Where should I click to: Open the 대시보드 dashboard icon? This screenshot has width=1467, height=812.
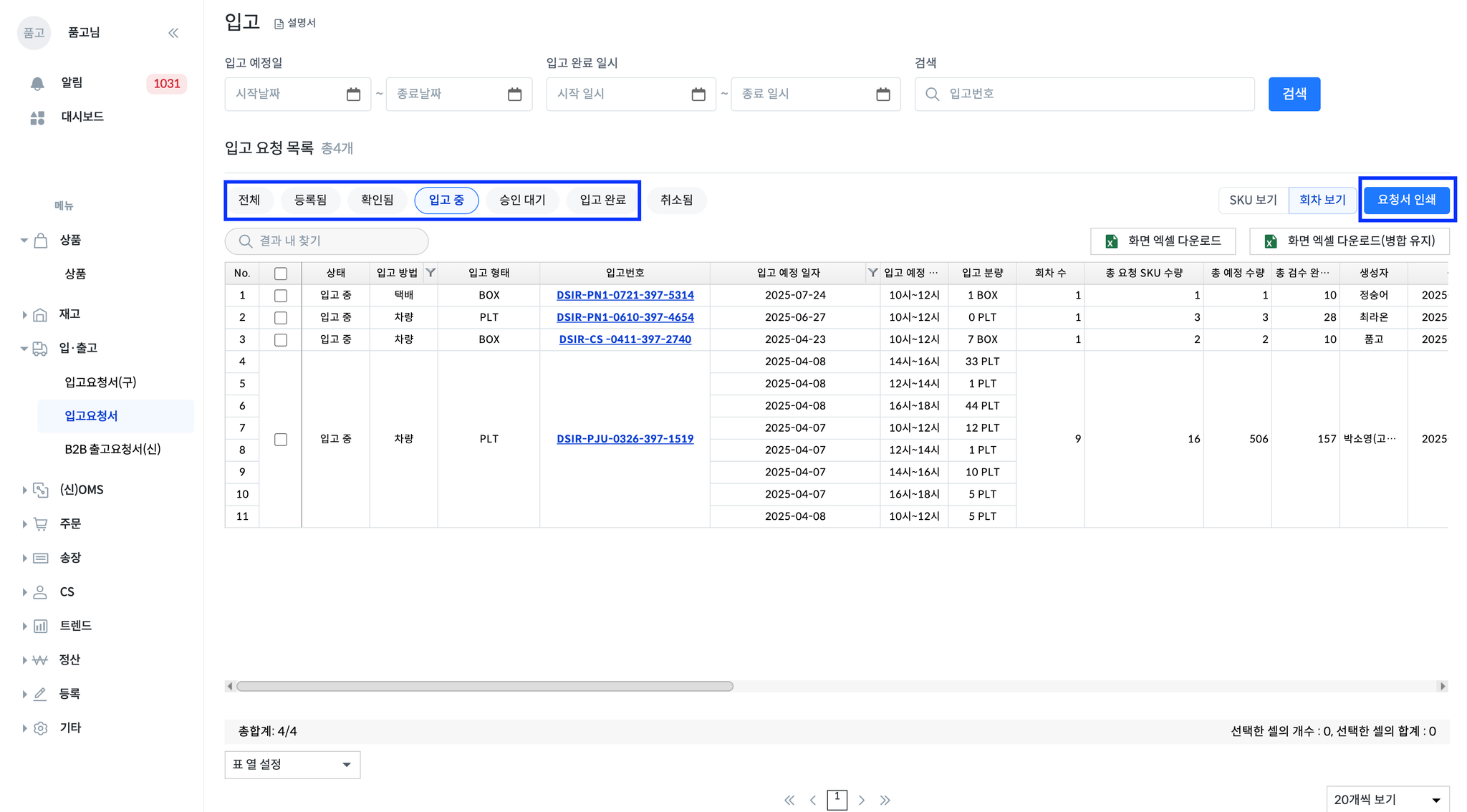[38, 117]
